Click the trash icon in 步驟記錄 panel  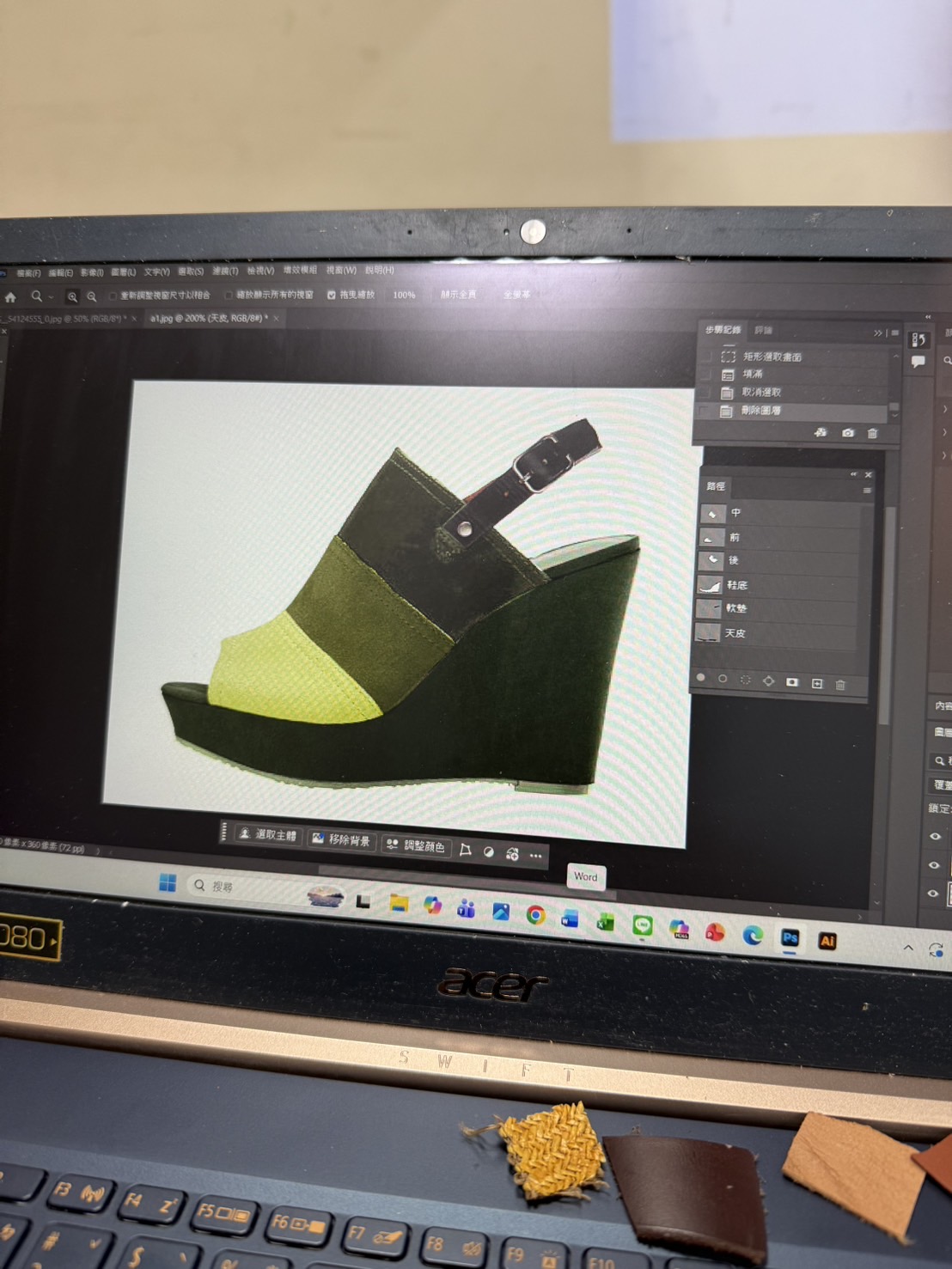click(873, 434)
